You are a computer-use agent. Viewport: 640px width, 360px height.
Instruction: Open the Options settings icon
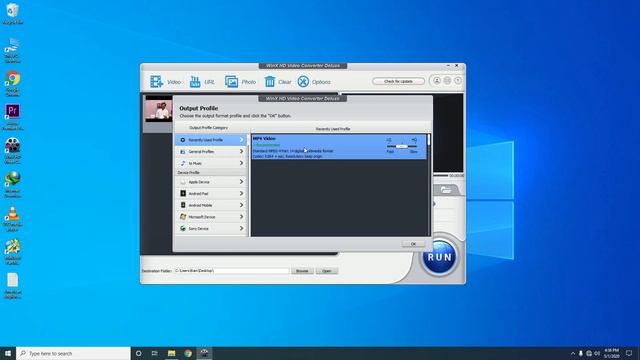click(x=303, y=82)
